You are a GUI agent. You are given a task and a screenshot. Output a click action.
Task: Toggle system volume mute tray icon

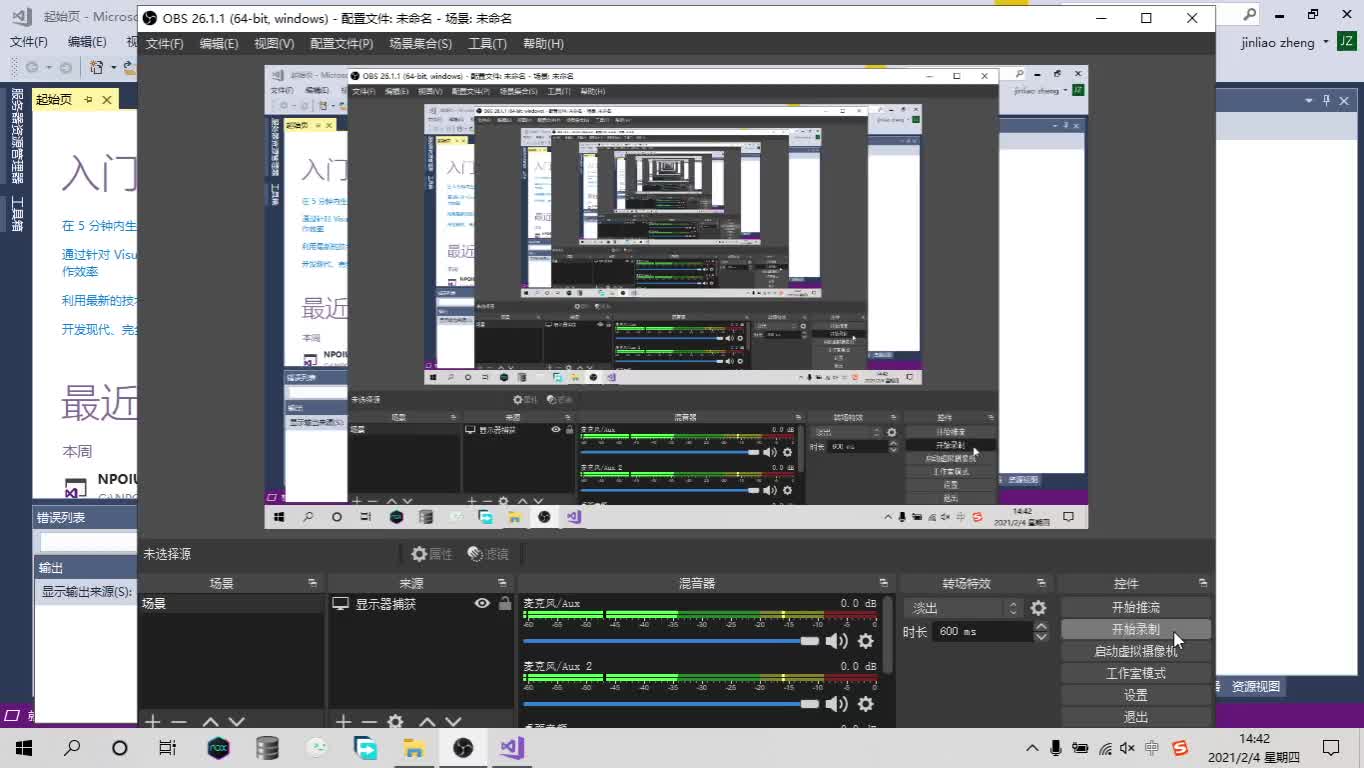point(1127,748)
